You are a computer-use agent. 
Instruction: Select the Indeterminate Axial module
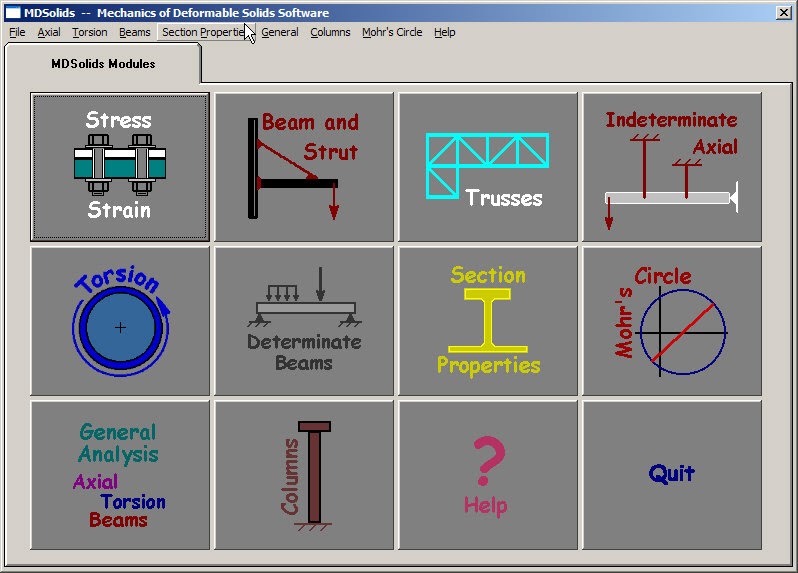(672, 167)
